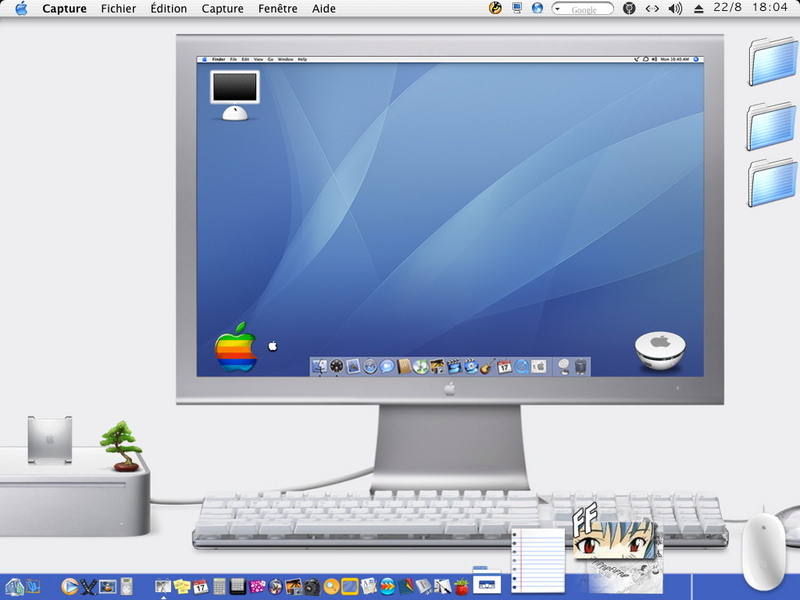Click the 22/8 date in menu bar
Viewport: 800px width, 600px height.
tap(727, 8)
